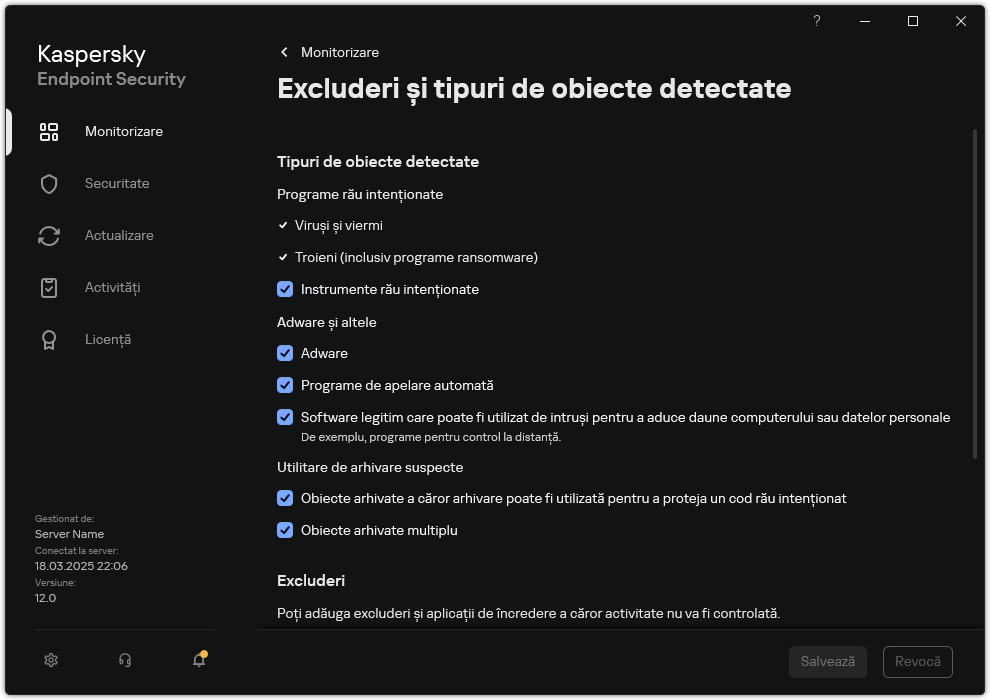This screenshot has width=990, height=700.
Task: Select the Securitate shield icon
Action: pyautogui.click(x=117, y=183)
